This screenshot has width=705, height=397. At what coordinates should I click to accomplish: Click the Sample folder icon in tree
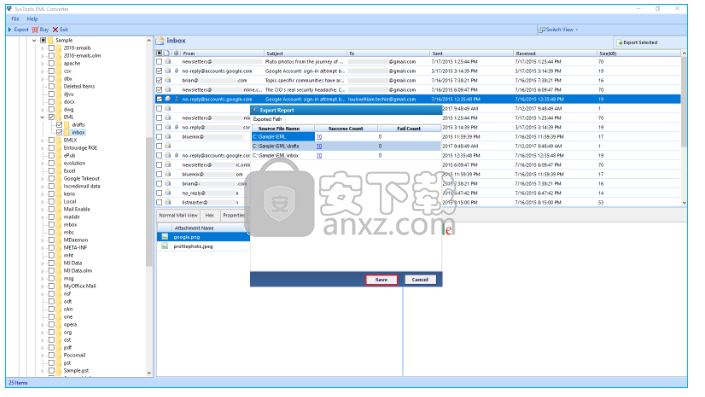coord(51,40)
